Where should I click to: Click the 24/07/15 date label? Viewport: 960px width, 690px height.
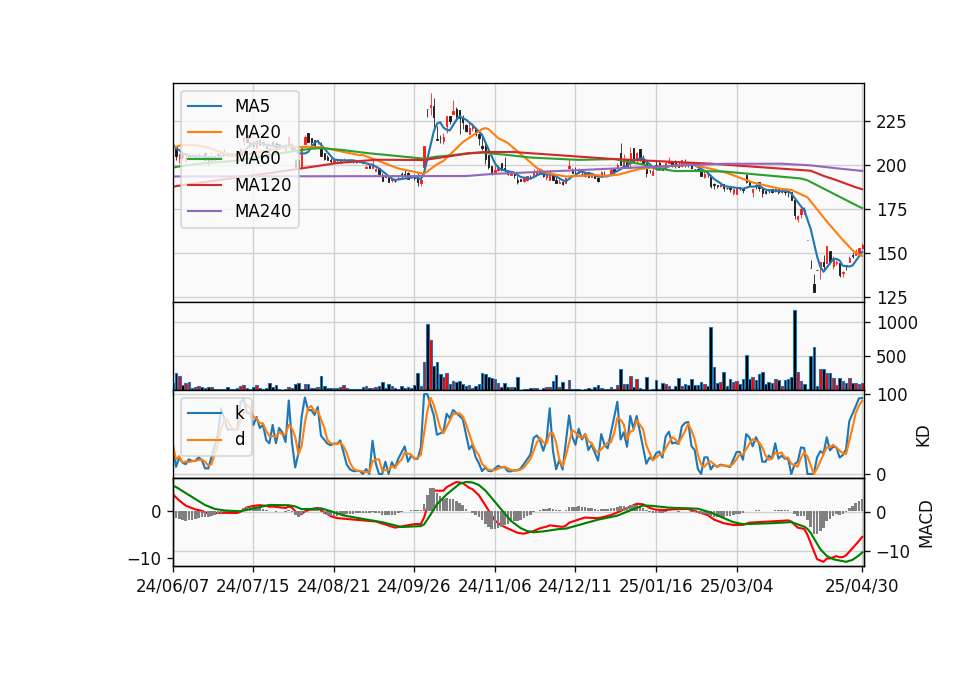click(253, 586)
